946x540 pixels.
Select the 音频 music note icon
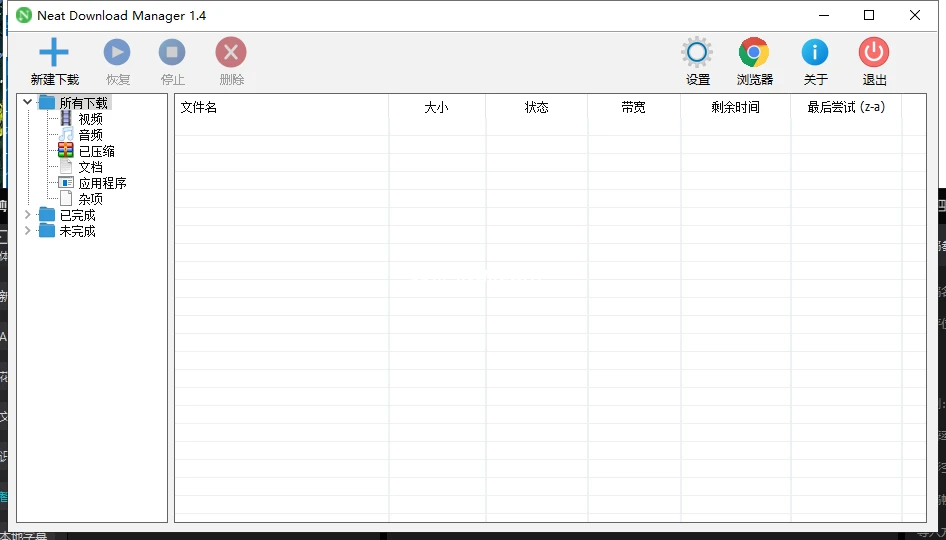tap(66, 134)
